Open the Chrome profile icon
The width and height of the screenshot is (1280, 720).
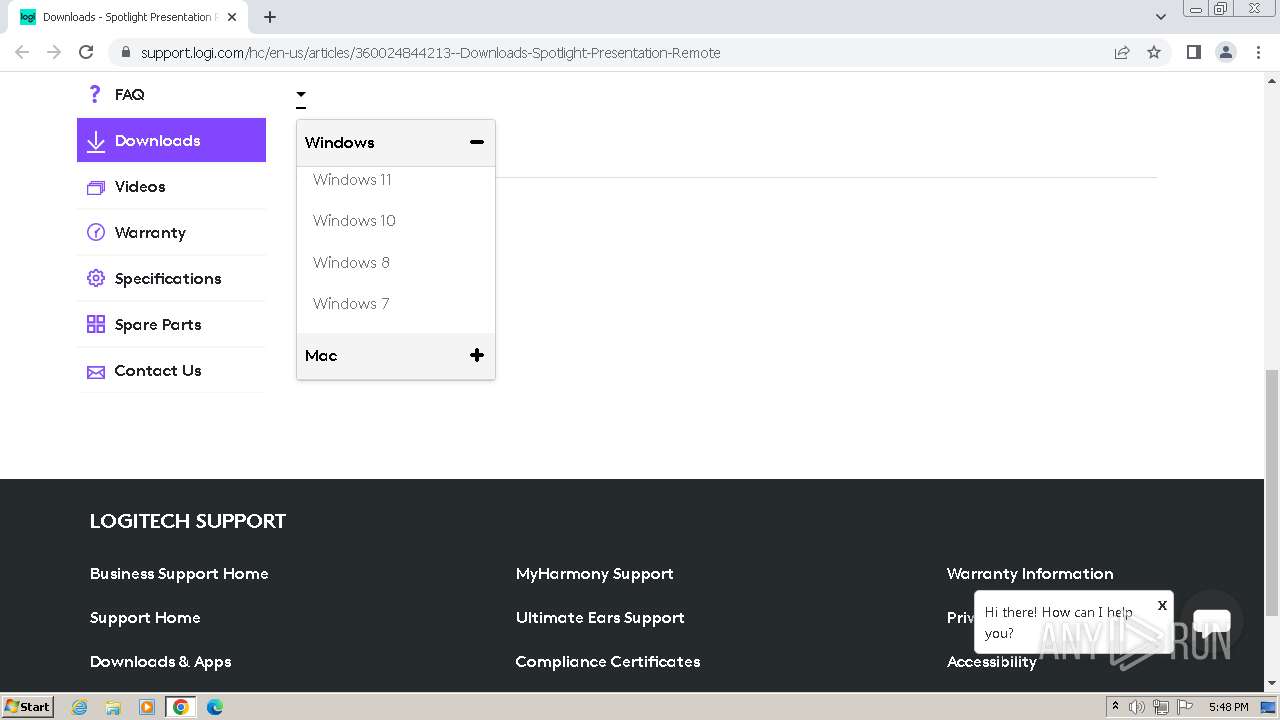(1226, 52)
